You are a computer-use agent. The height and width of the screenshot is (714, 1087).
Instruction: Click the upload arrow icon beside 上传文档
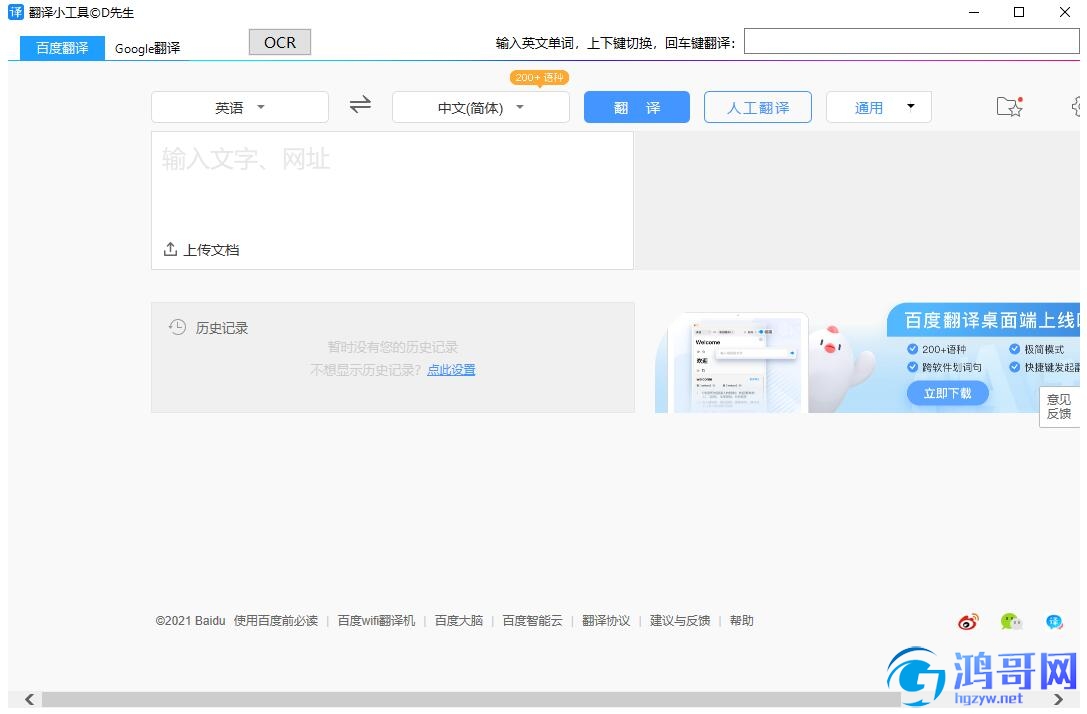(171, 249)
